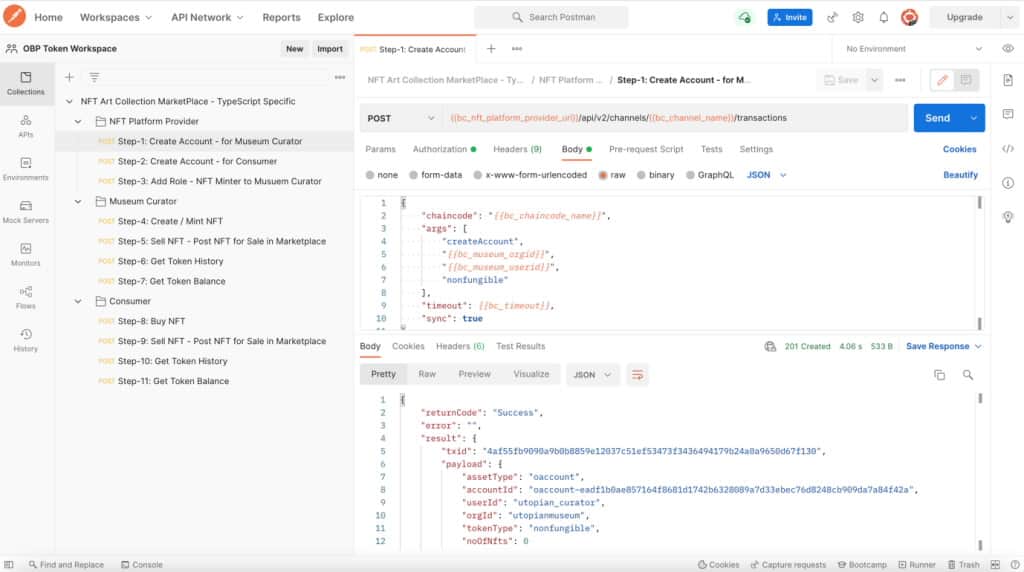The image size is (1024, 572).
Task: Open the POST method dropdown
Action: (400, 118)
